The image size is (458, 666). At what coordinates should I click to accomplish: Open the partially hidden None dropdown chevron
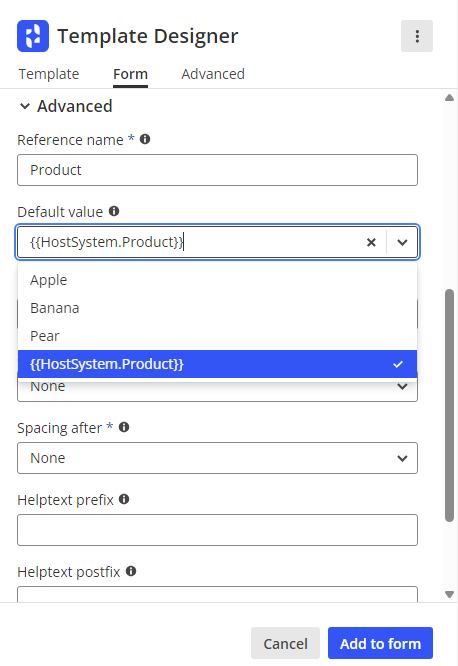click(402, 387)
